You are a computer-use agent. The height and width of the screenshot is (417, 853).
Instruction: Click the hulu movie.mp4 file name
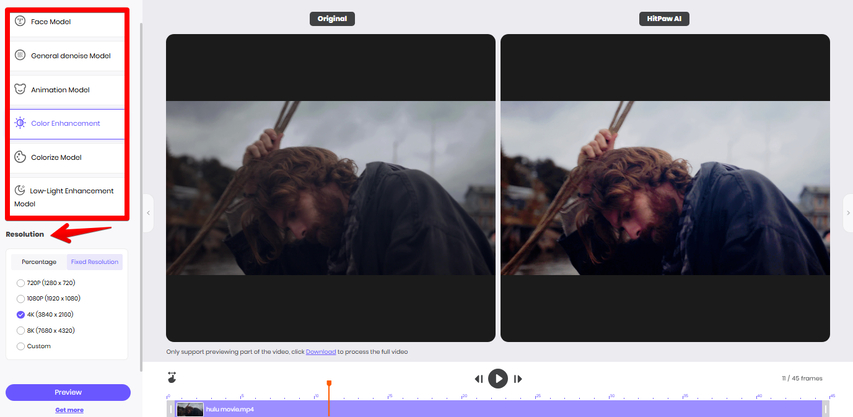[x=230, y=409]
